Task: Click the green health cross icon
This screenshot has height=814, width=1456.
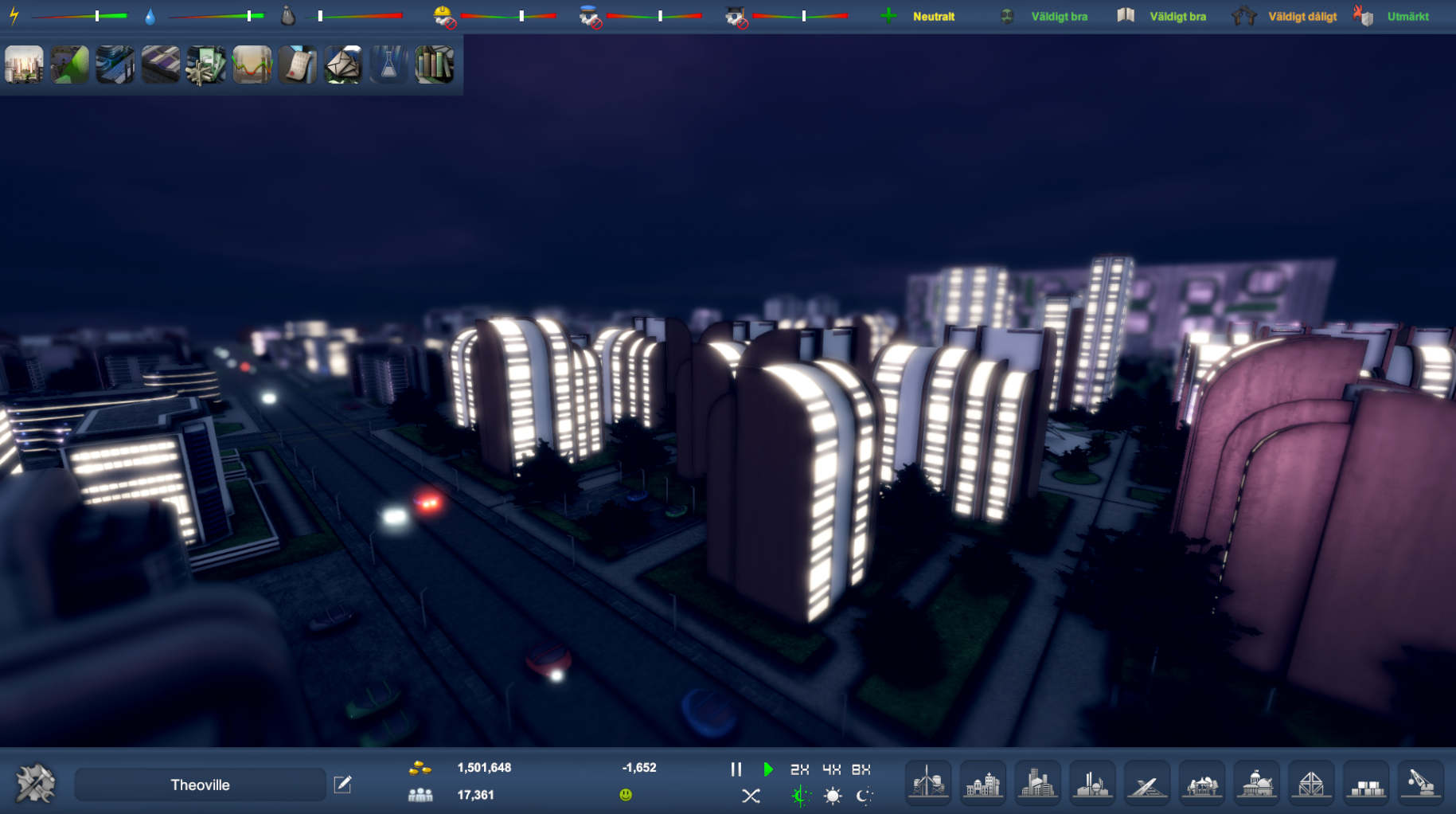Action: pos(888,16)
